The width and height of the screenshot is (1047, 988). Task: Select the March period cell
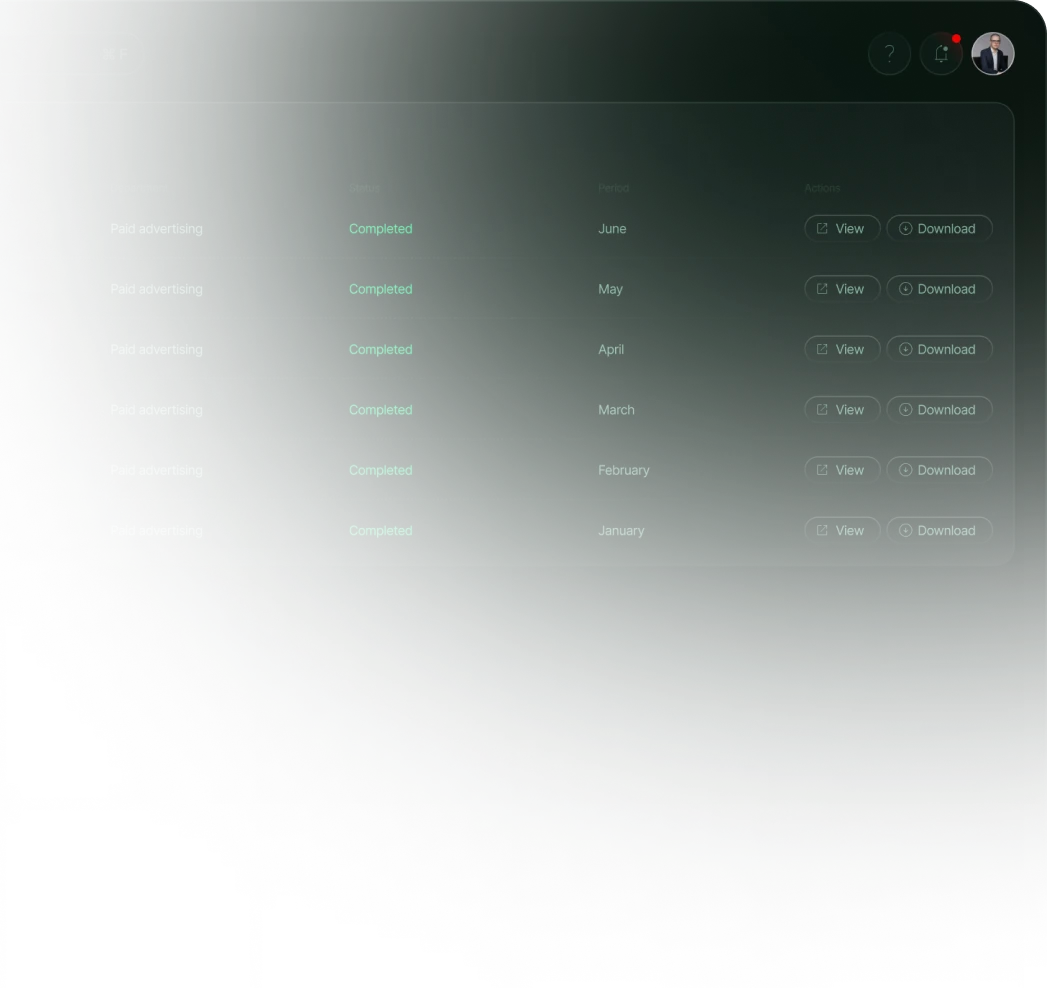coord(616,410)
